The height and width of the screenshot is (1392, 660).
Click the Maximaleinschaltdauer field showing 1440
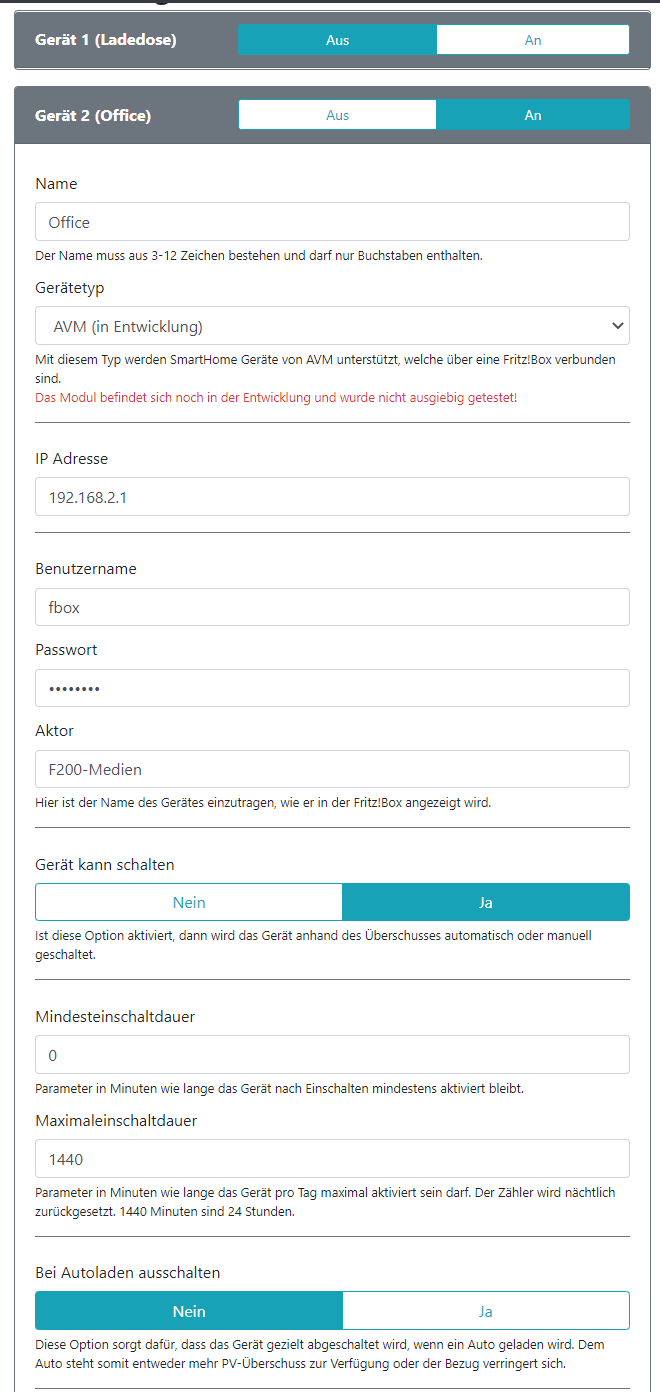tap(332, 1159)
